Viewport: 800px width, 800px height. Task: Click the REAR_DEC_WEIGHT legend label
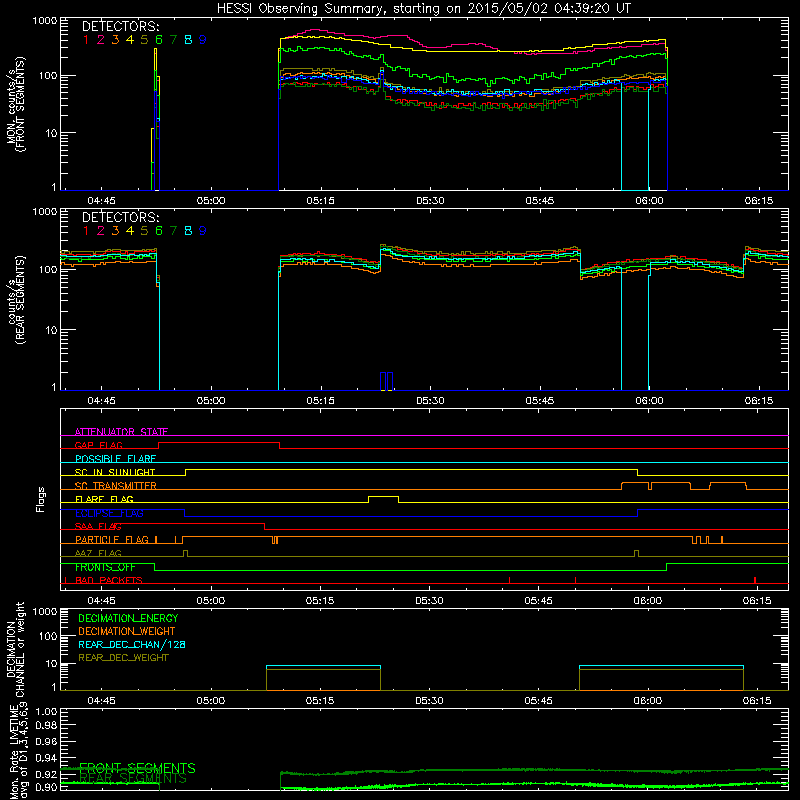(123, 658)
